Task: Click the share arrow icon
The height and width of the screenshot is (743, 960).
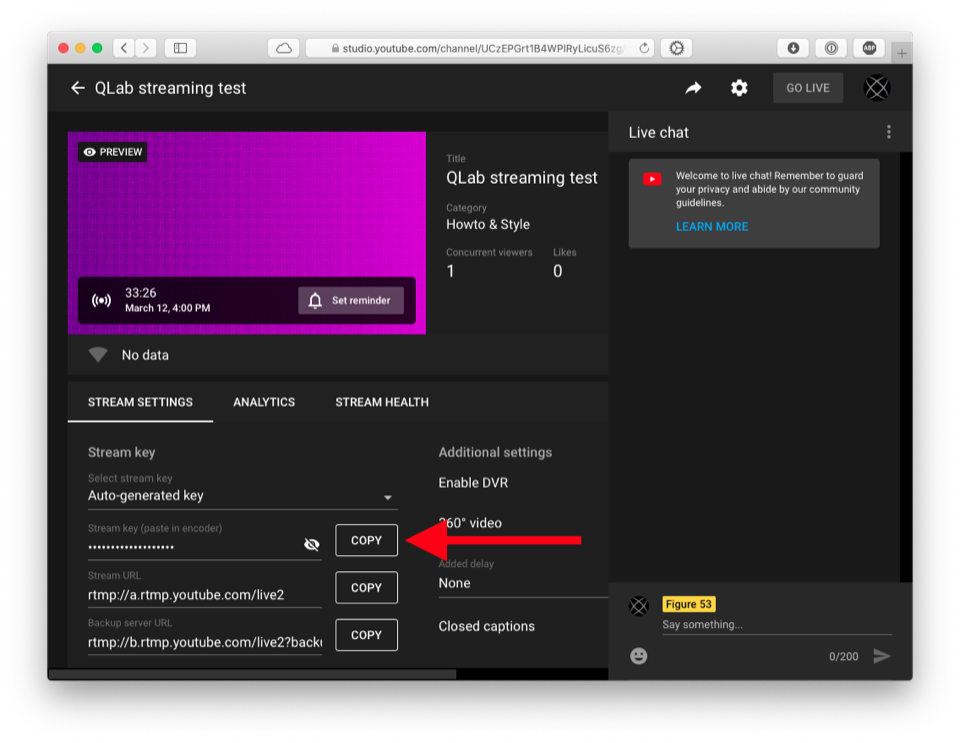Action: pos(693,88)
